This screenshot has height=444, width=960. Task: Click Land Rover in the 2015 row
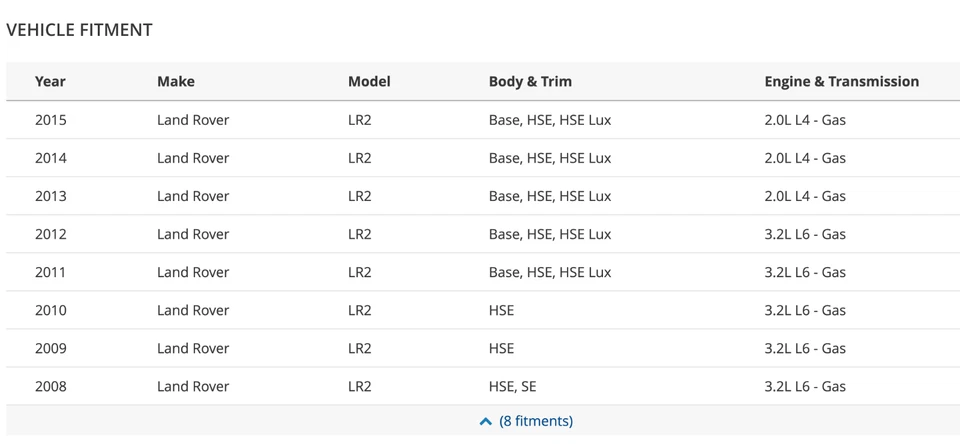[193, 120]
